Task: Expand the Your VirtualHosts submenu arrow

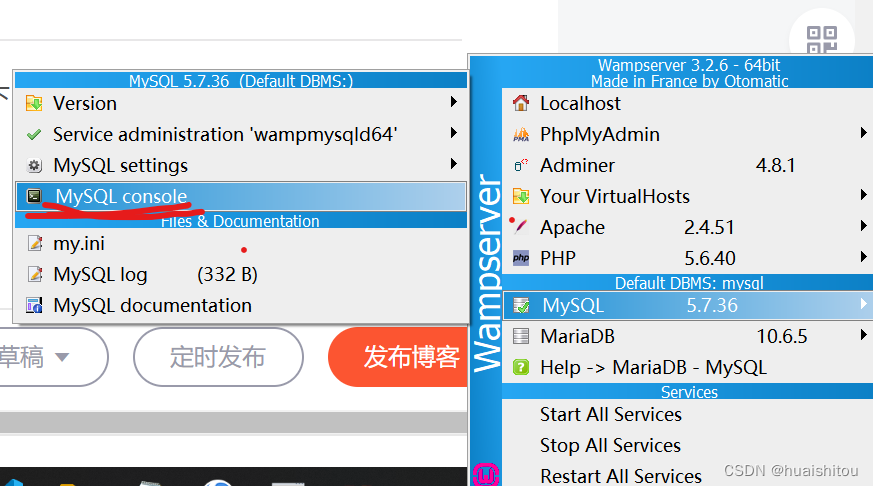Action: [x=863, y=194]
